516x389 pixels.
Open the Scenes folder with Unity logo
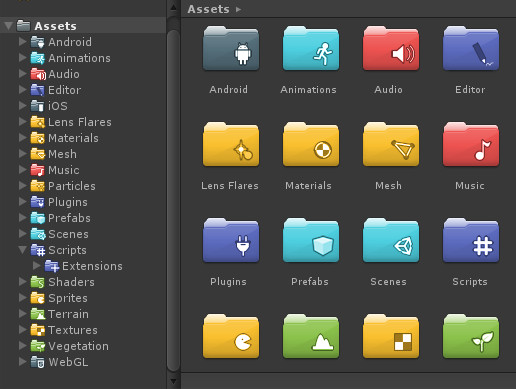point(391,241)
